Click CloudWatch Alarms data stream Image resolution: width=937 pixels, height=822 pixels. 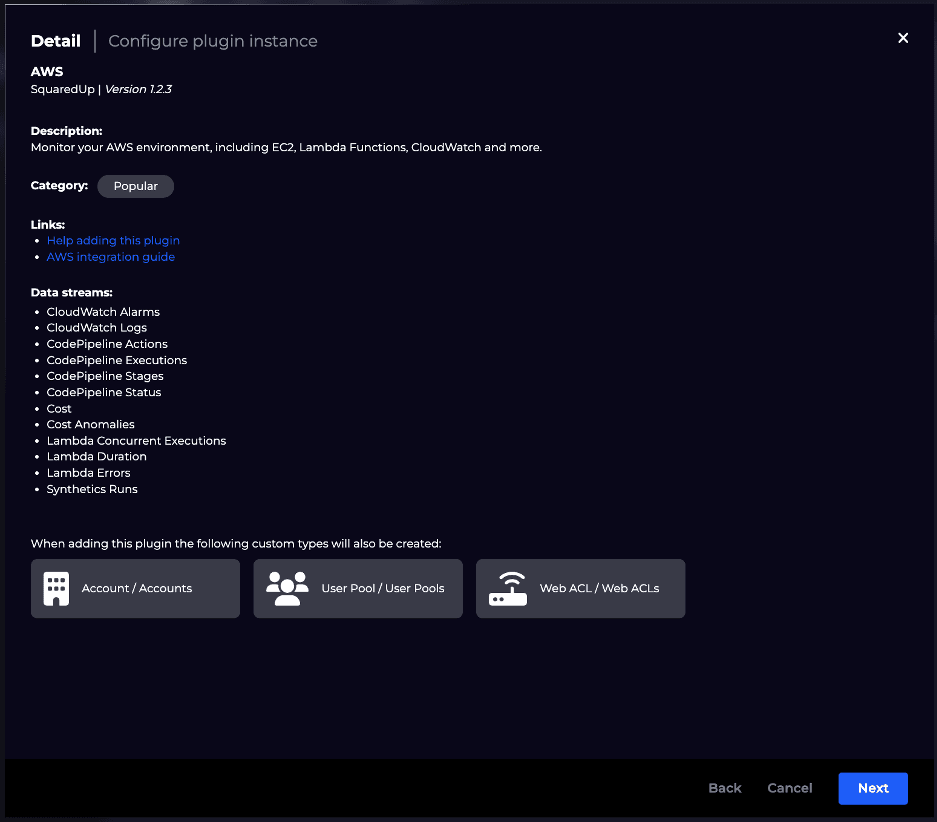pyautogui.click(x=103, y=312)
